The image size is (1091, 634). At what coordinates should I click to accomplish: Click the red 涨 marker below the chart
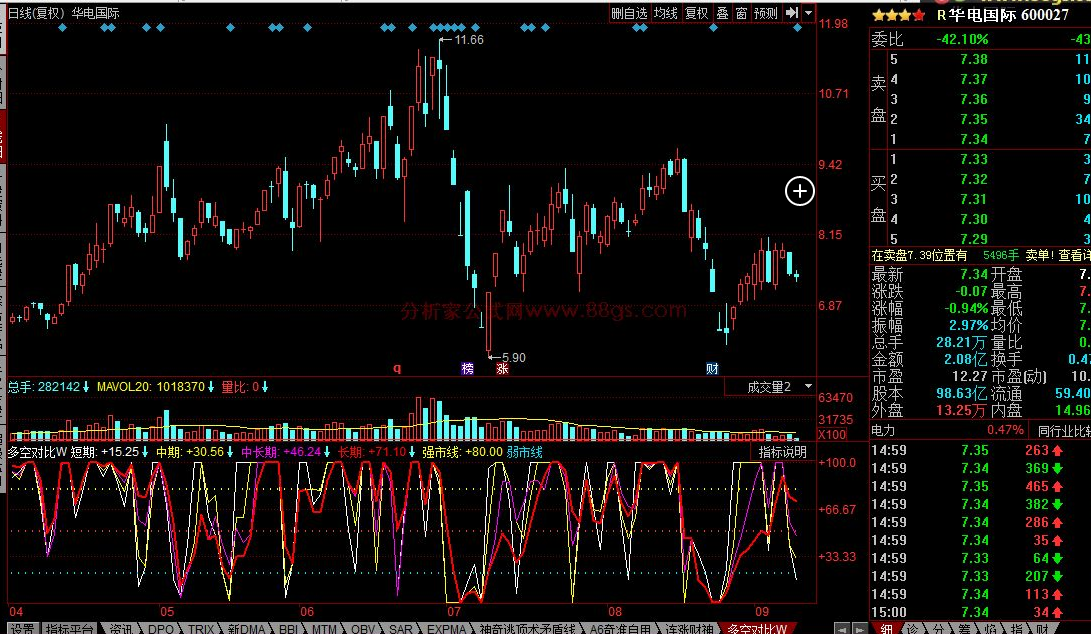(502, 368)
